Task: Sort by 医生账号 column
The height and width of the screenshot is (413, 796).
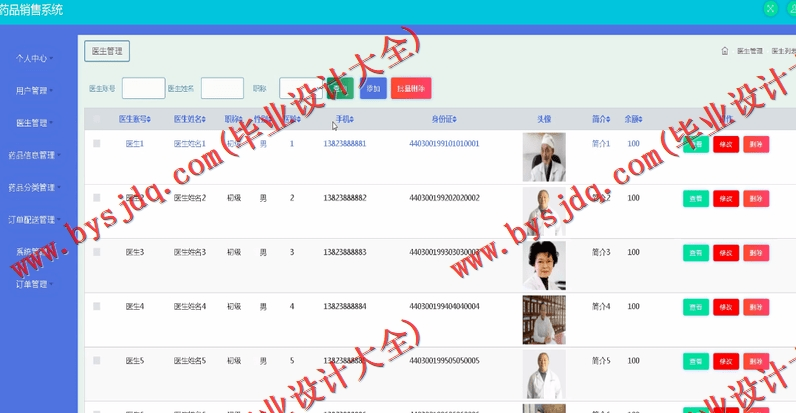Action: tap(135, 119)
